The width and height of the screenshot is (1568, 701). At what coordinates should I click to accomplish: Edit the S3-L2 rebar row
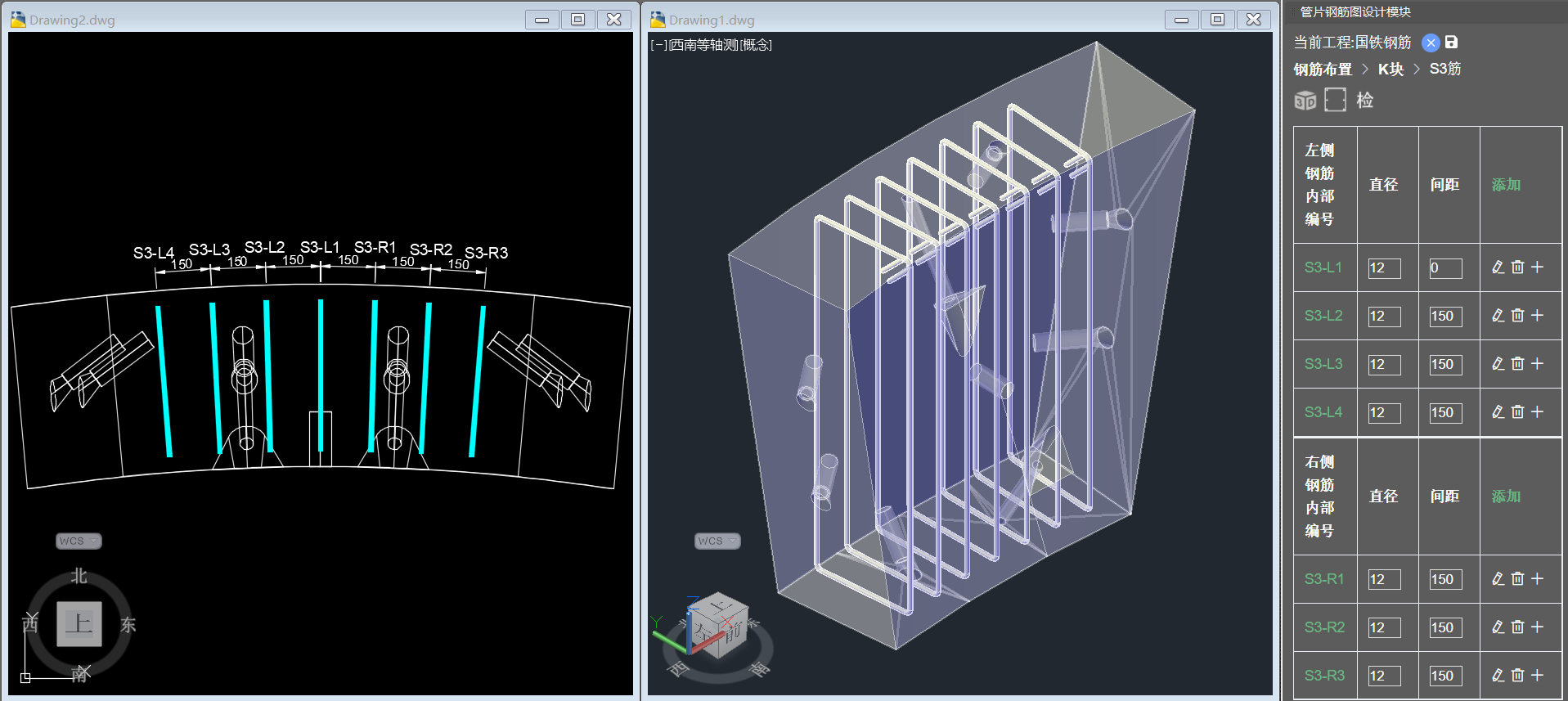(x=1498, y=316)
